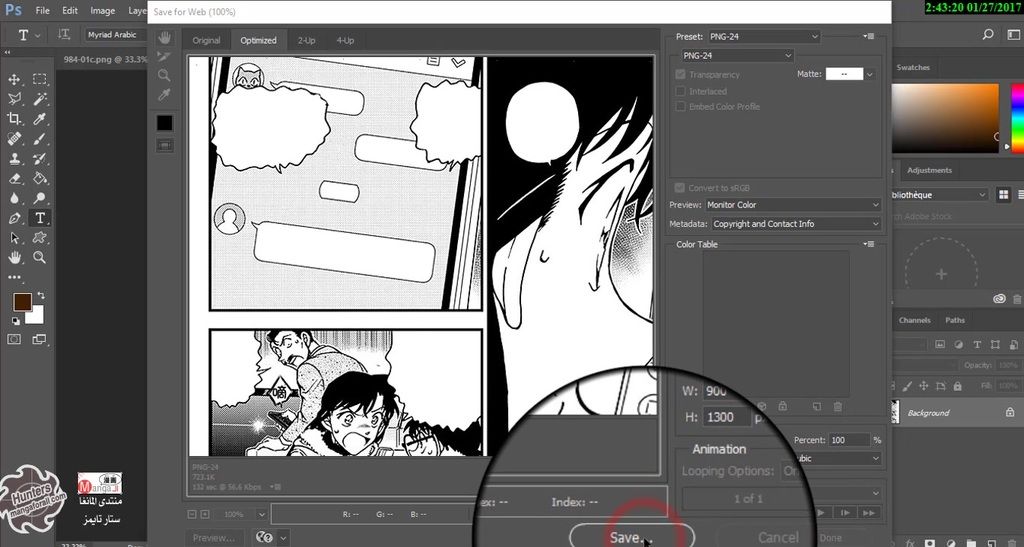Toggle lock all button in Layers panel

point(957,386)
